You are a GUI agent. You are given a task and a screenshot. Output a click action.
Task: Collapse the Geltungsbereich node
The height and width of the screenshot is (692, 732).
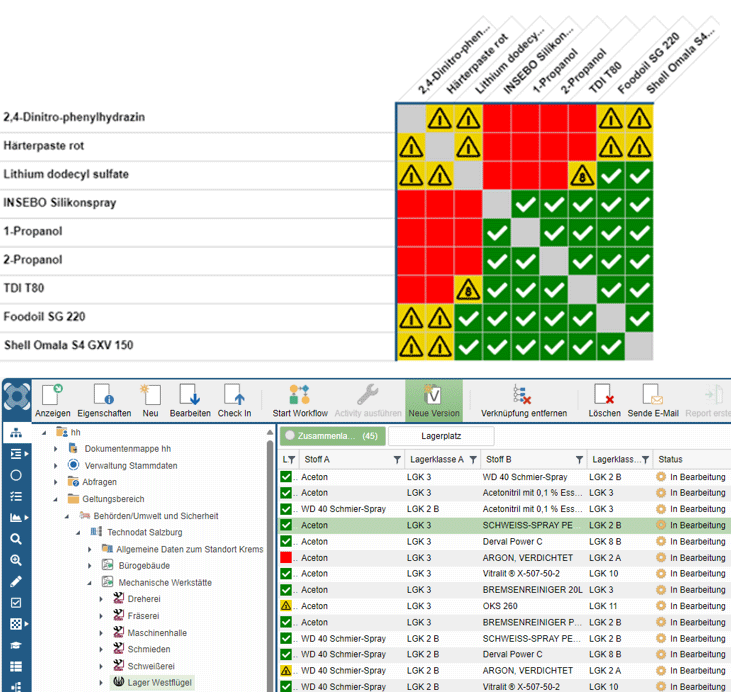pos(56,499)
